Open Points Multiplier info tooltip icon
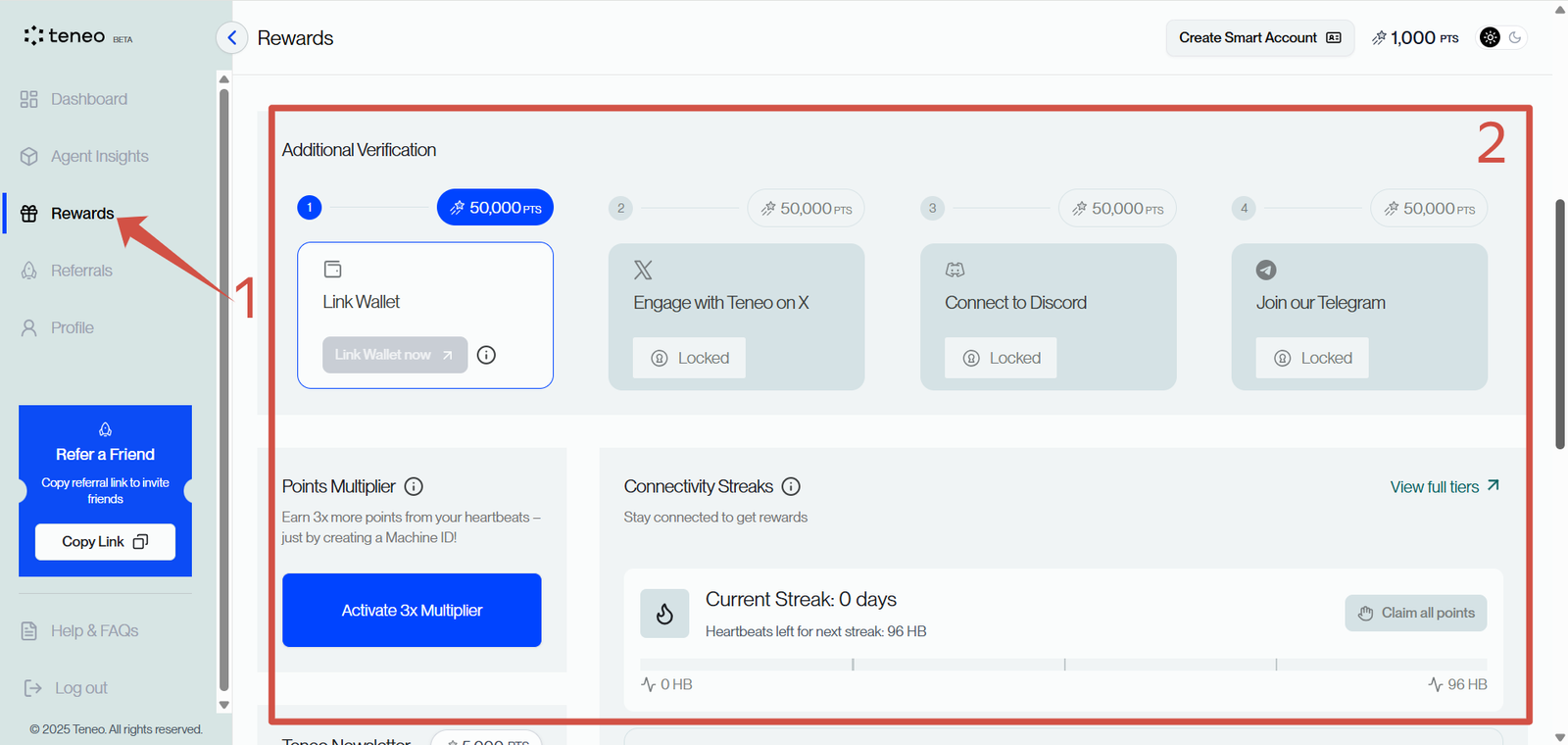Viewport: 1568px width, 745px height. point(414,486)
